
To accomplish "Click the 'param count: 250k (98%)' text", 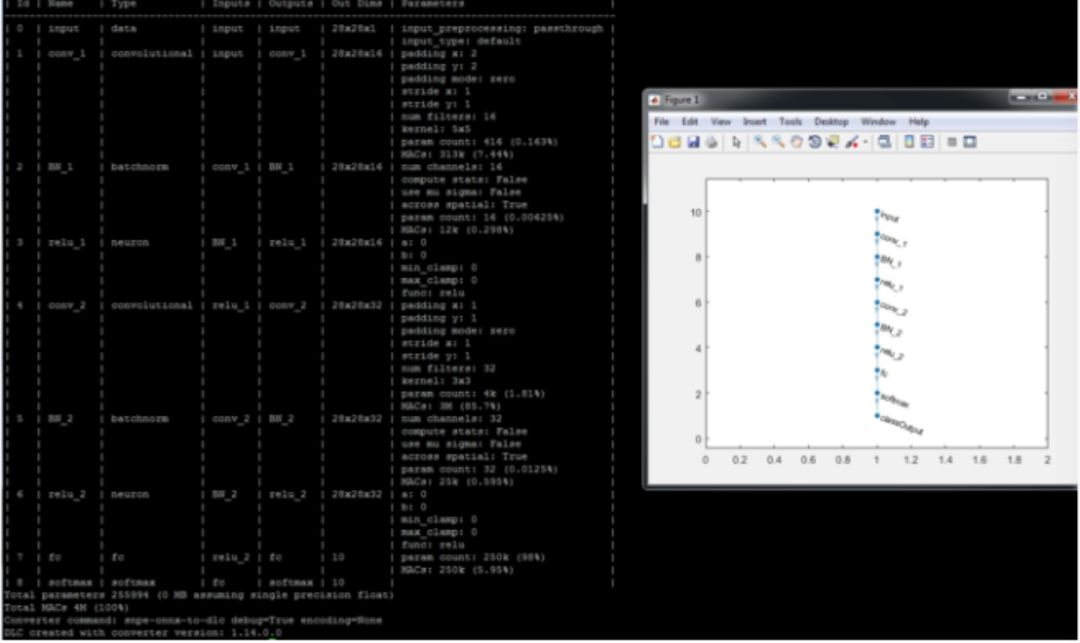I will (472, 558).
